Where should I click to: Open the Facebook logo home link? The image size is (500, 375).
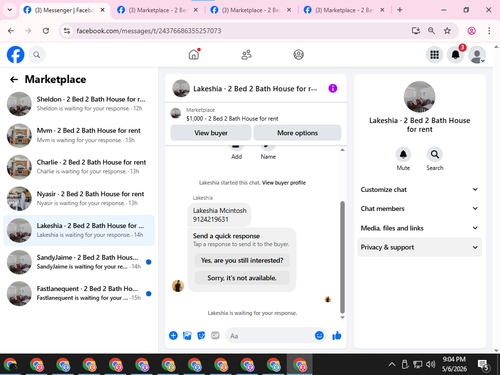(15, 55)
